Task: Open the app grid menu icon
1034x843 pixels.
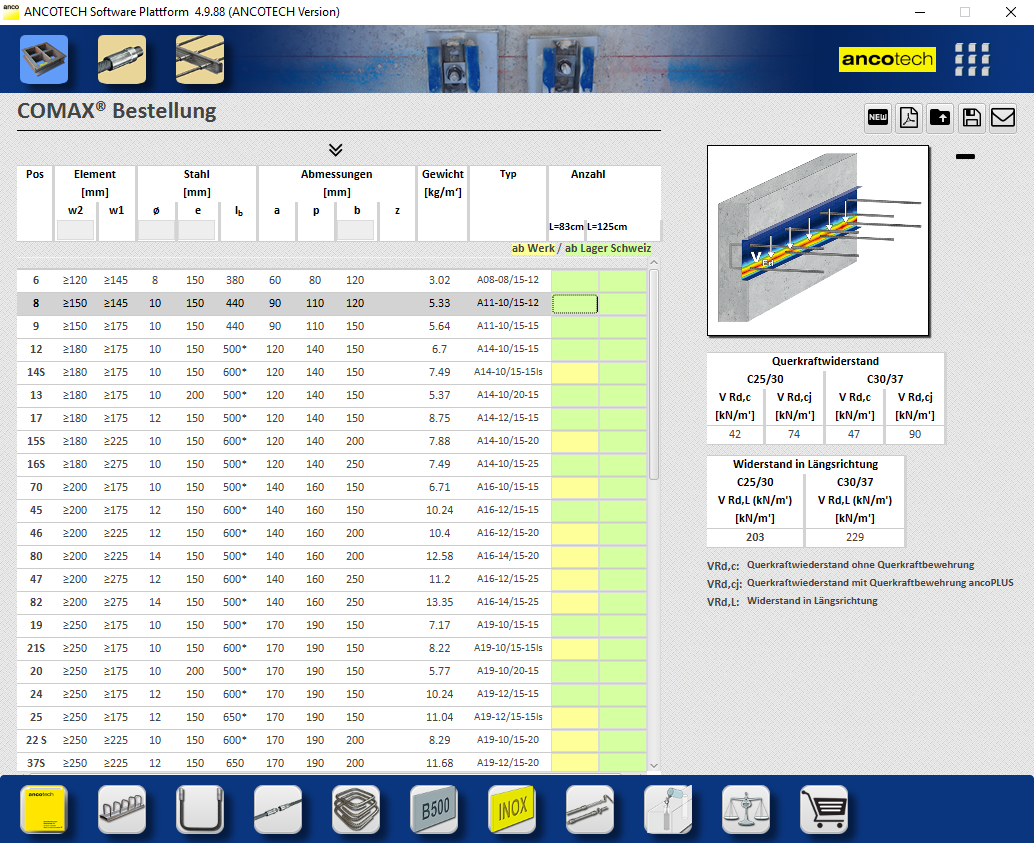Action: click(972, 60)
